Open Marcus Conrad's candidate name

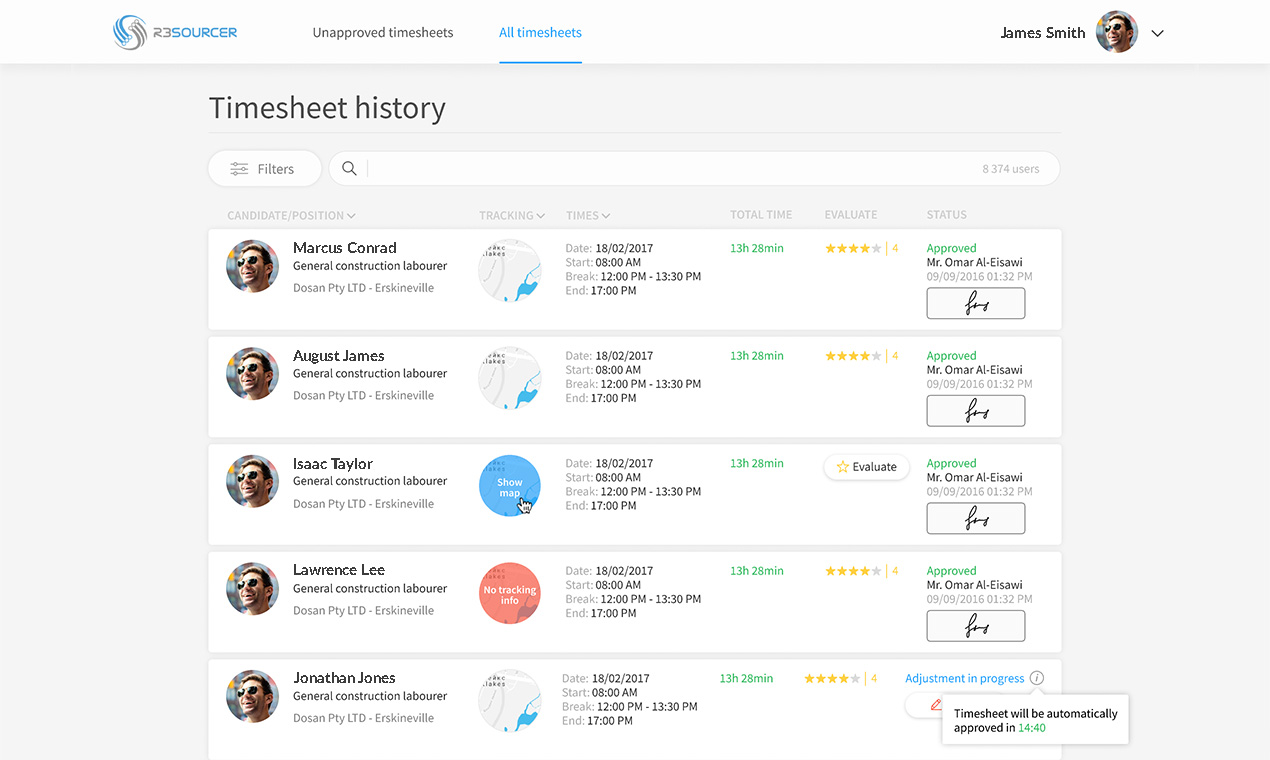[345, 248]
